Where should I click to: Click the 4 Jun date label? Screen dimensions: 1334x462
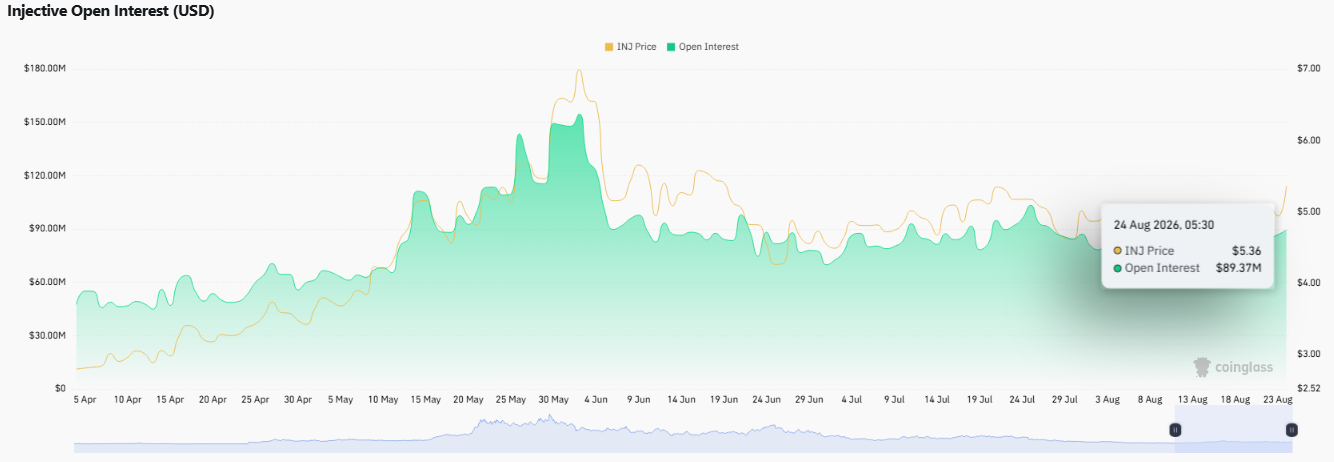[595, 400]
